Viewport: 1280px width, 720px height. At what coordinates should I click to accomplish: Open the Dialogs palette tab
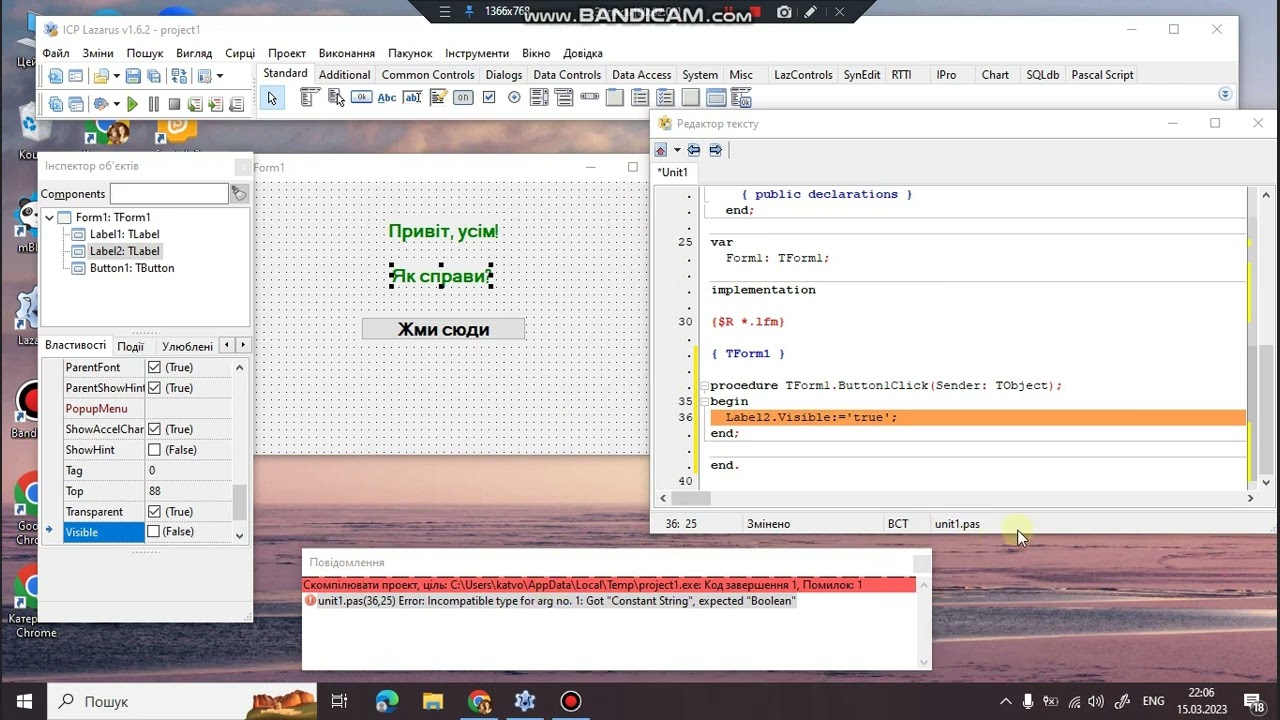click(x=504, y=75)
